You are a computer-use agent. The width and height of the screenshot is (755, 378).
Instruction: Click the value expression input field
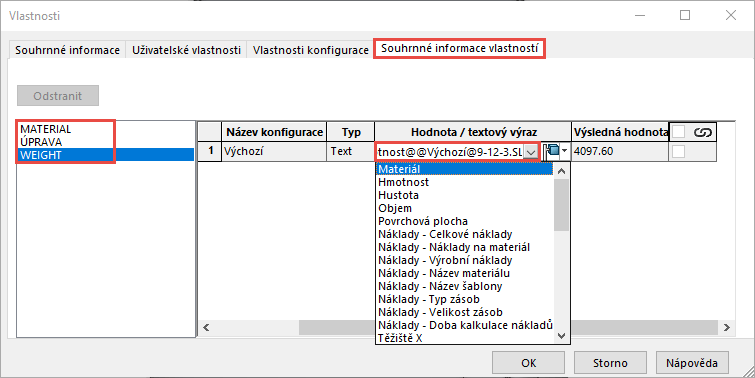click(450, 152)
